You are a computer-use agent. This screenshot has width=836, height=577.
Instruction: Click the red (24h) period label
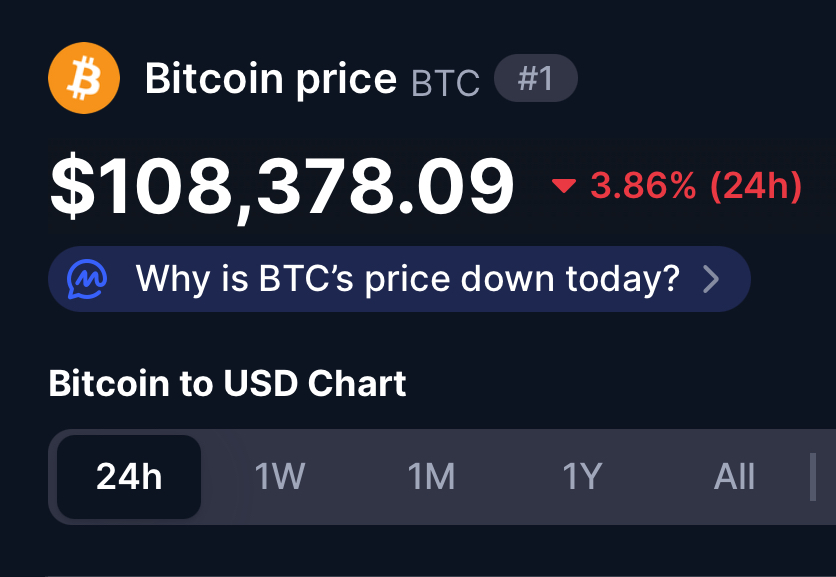[756, 186]
